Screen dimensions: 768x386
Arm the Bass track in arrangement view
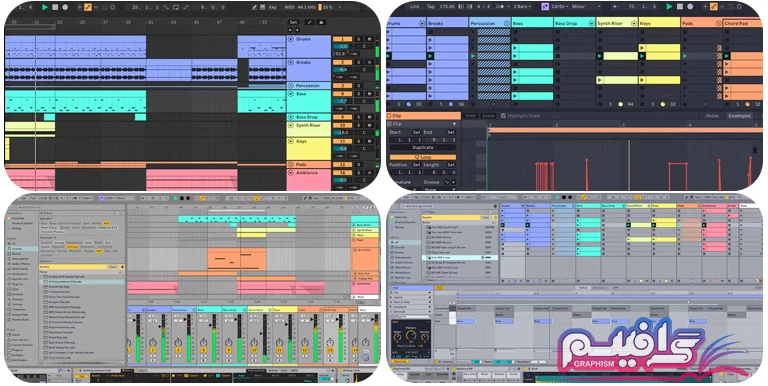(x=369, y=94)
